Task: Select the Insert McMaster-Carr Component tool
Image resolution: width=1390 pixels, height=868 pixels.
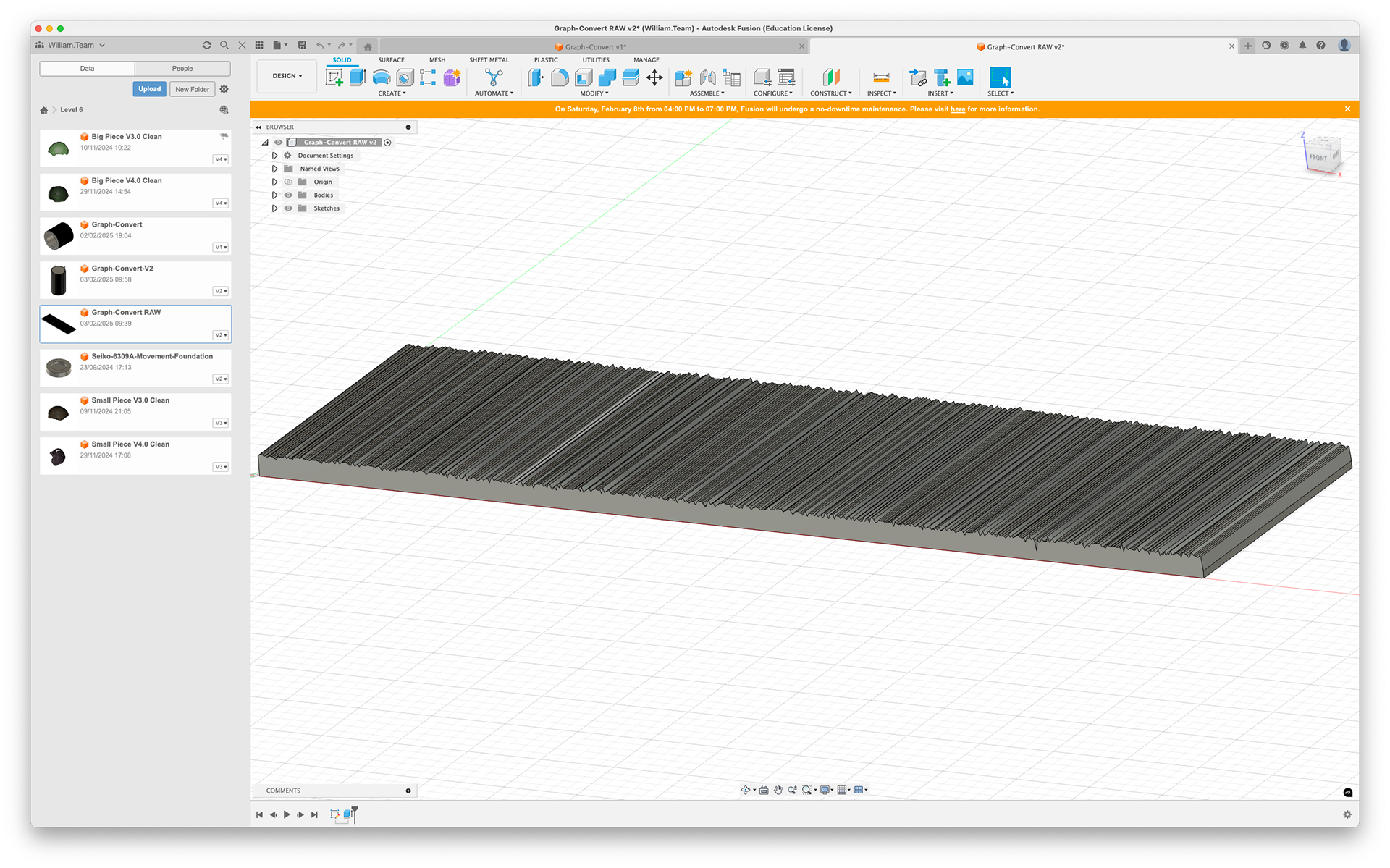Action: coord(942,77)
